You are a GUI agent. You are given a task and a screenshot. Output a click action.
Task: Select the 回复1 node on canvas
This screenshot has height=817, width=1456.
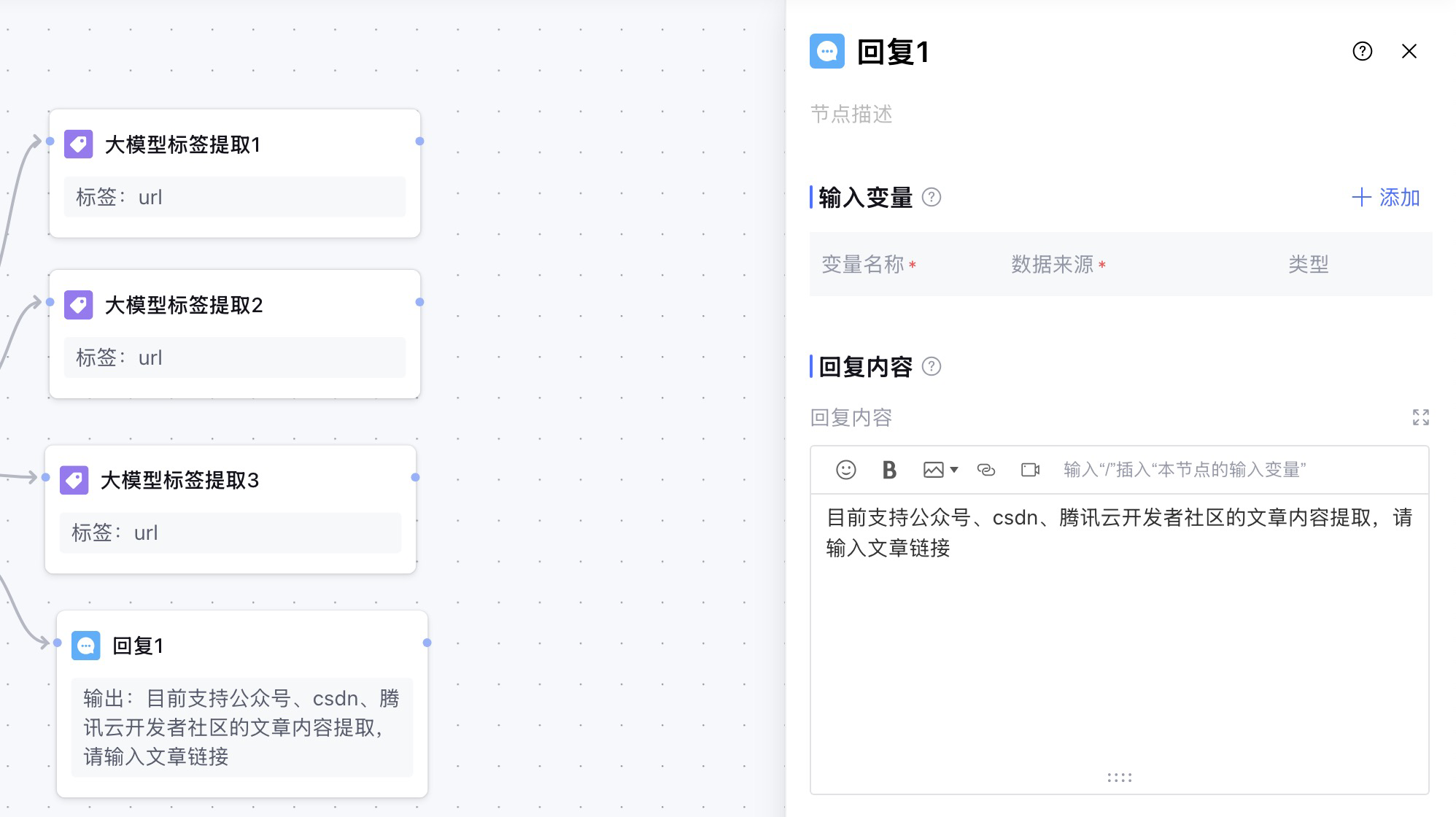pyautogui.click(x=138, y=646)
